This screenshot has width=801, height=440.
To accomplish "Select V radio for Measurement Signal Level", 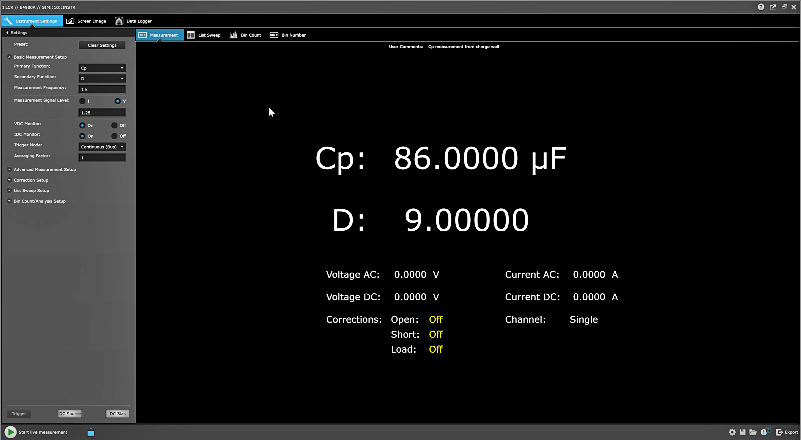I will tap(118, 101).
